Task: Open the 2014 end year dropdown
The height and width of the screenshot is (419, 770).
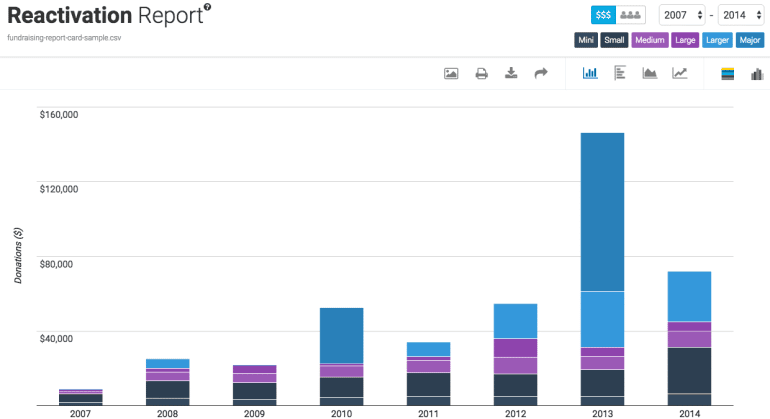Action: (741, 15)
